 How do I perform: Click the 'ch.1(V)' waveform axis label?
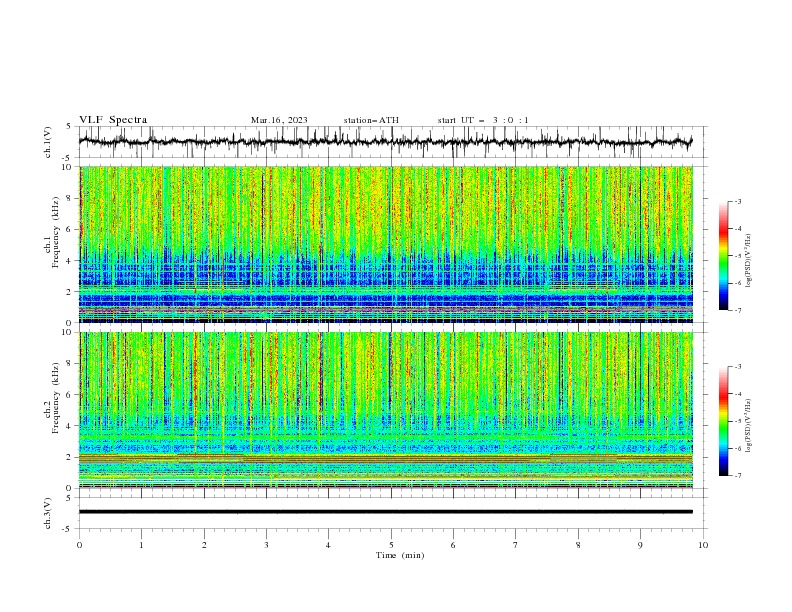pos(47,142)
